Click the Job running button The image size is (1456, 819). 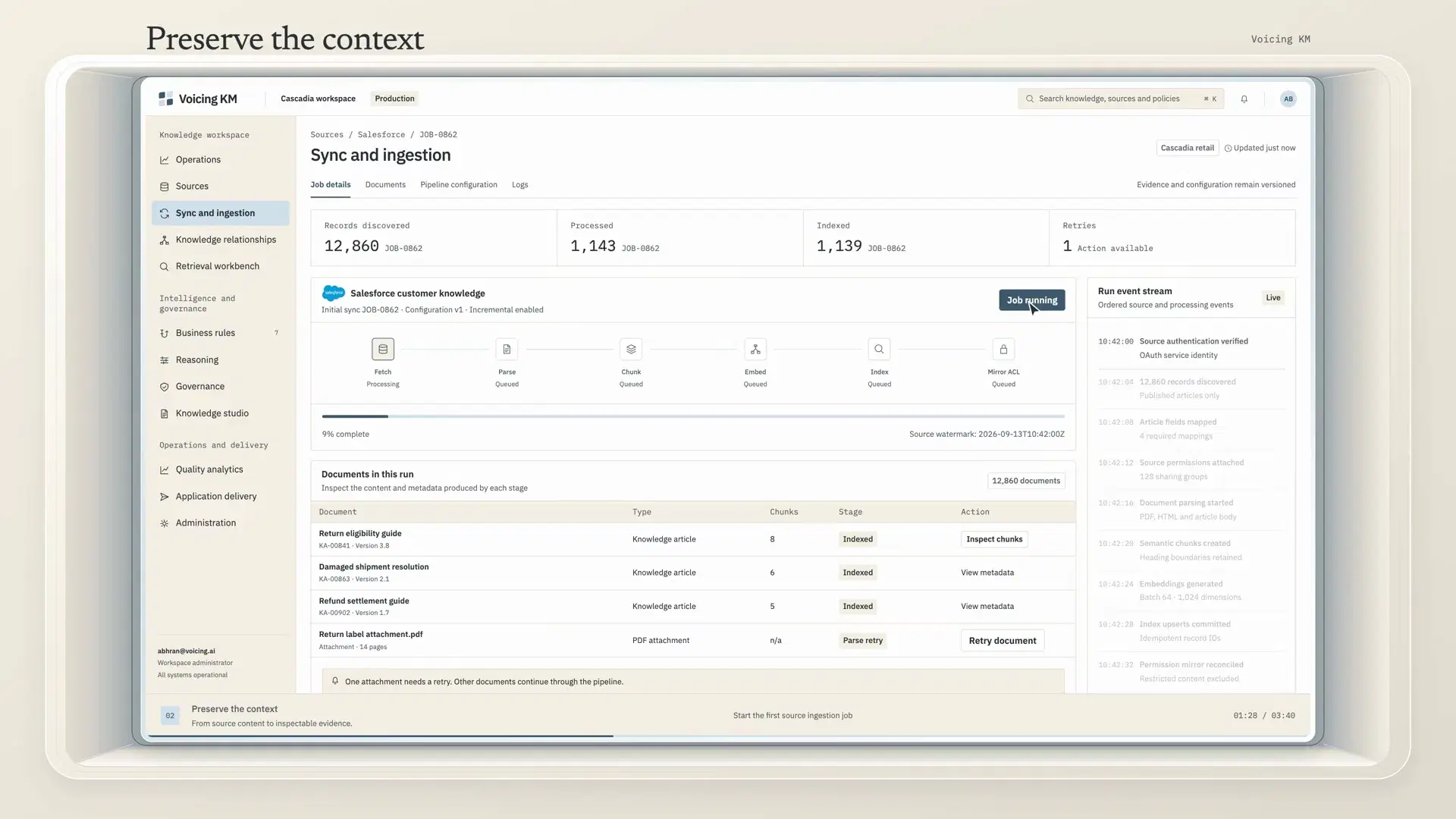tap(1031, 300)
